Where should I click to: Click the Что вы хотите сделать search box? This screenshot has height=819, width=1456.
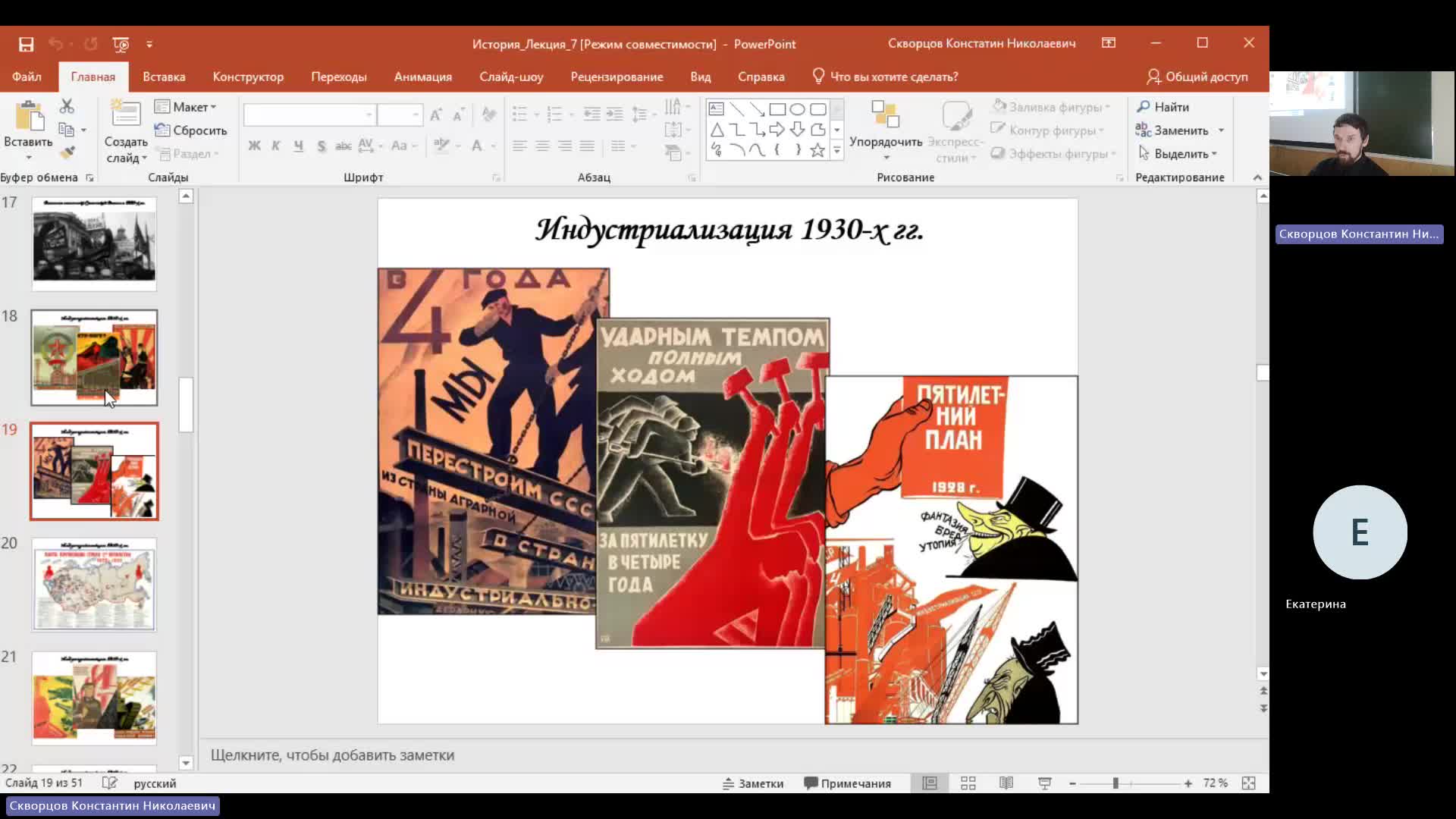coord(886,77)
